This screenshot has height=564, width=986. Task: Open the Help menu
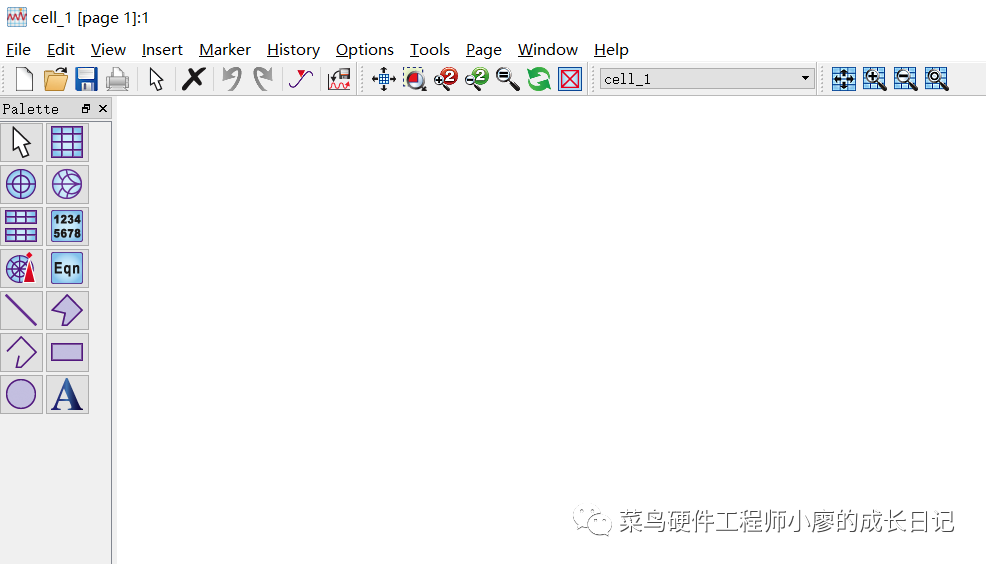tap(611, 50)
